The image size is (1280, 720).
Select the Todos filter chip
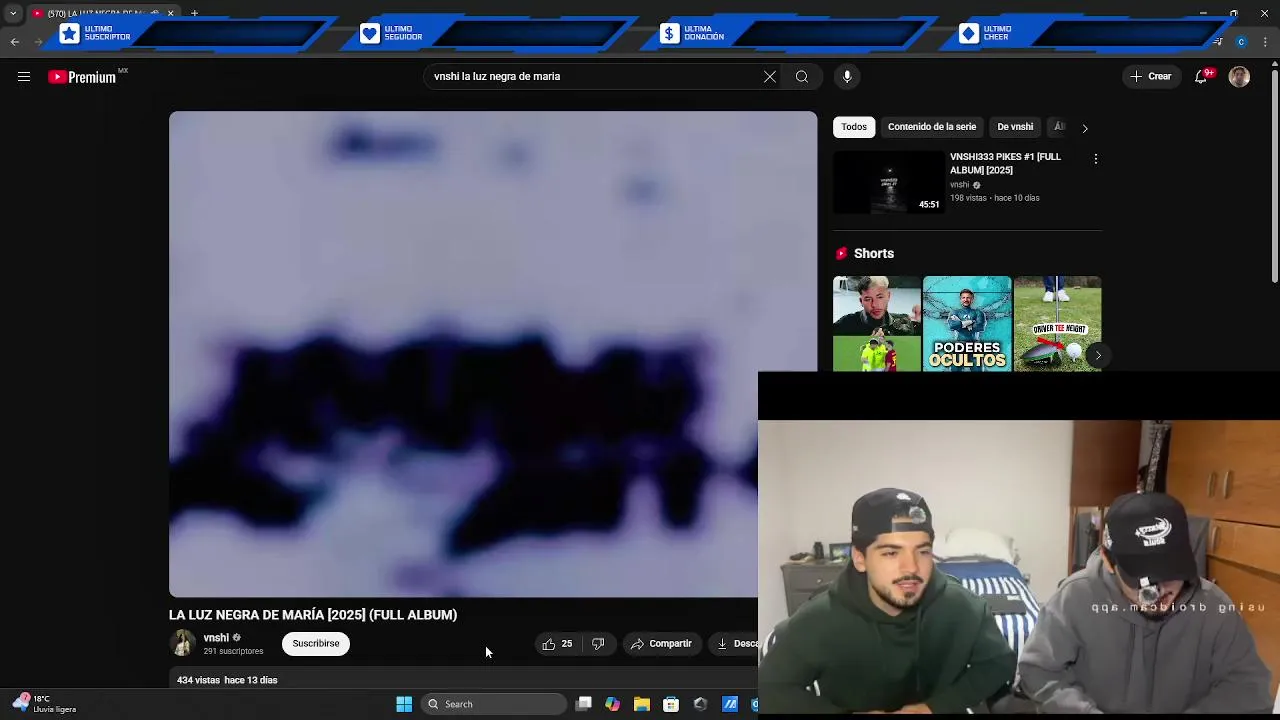pyautogui.click(x=854, y=127)
